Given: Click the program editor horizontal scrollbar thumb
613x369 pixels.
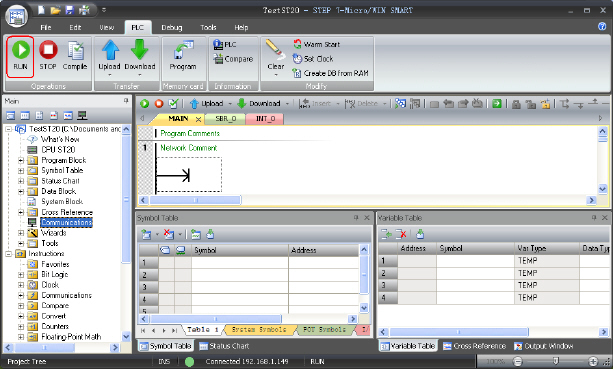Looking at the screenshot, I should (195, 200).
